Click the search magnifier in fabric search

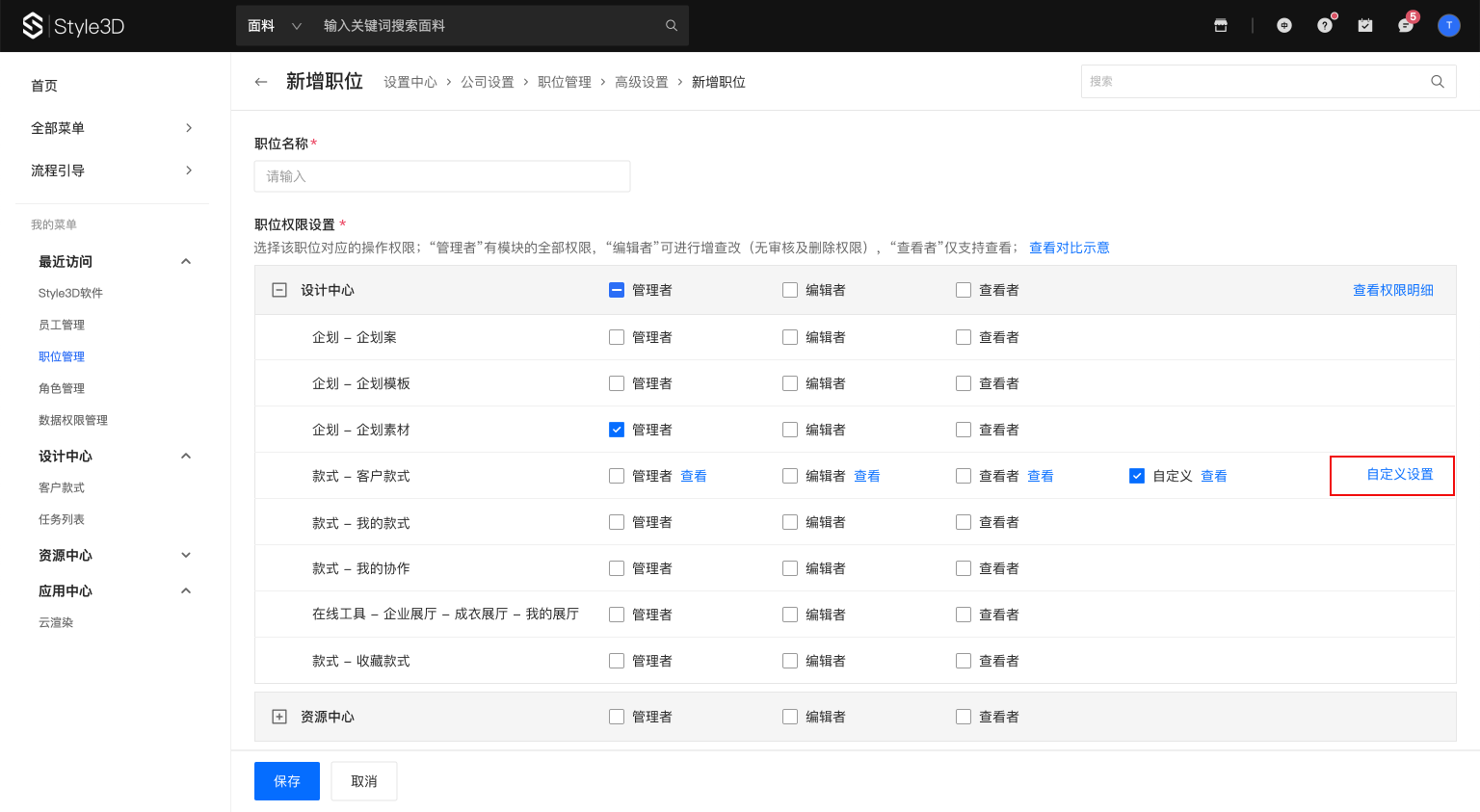click(672, 26)
